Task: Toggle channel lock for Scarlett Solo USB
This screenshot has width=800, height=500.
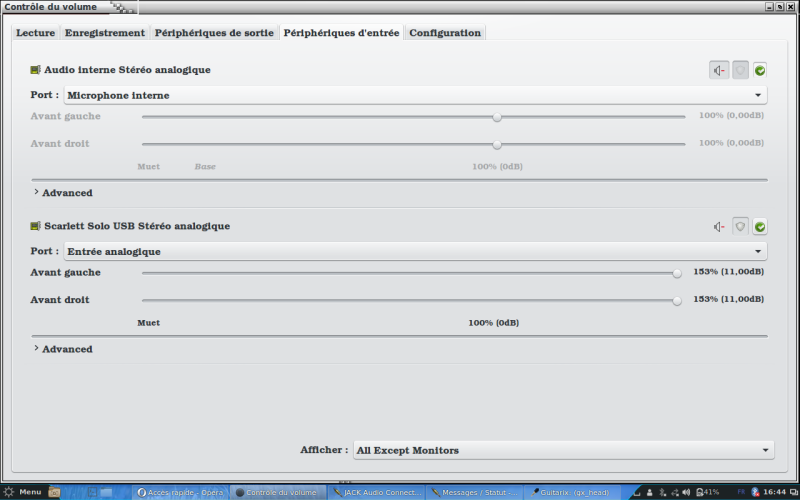Action: (x=740, y=227)
